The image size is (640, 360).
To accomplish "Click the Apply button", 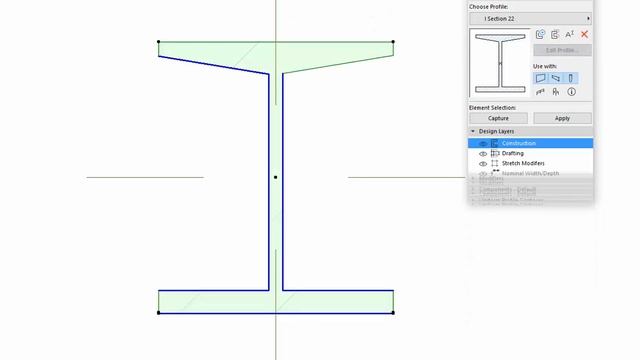I will (562, 118).
